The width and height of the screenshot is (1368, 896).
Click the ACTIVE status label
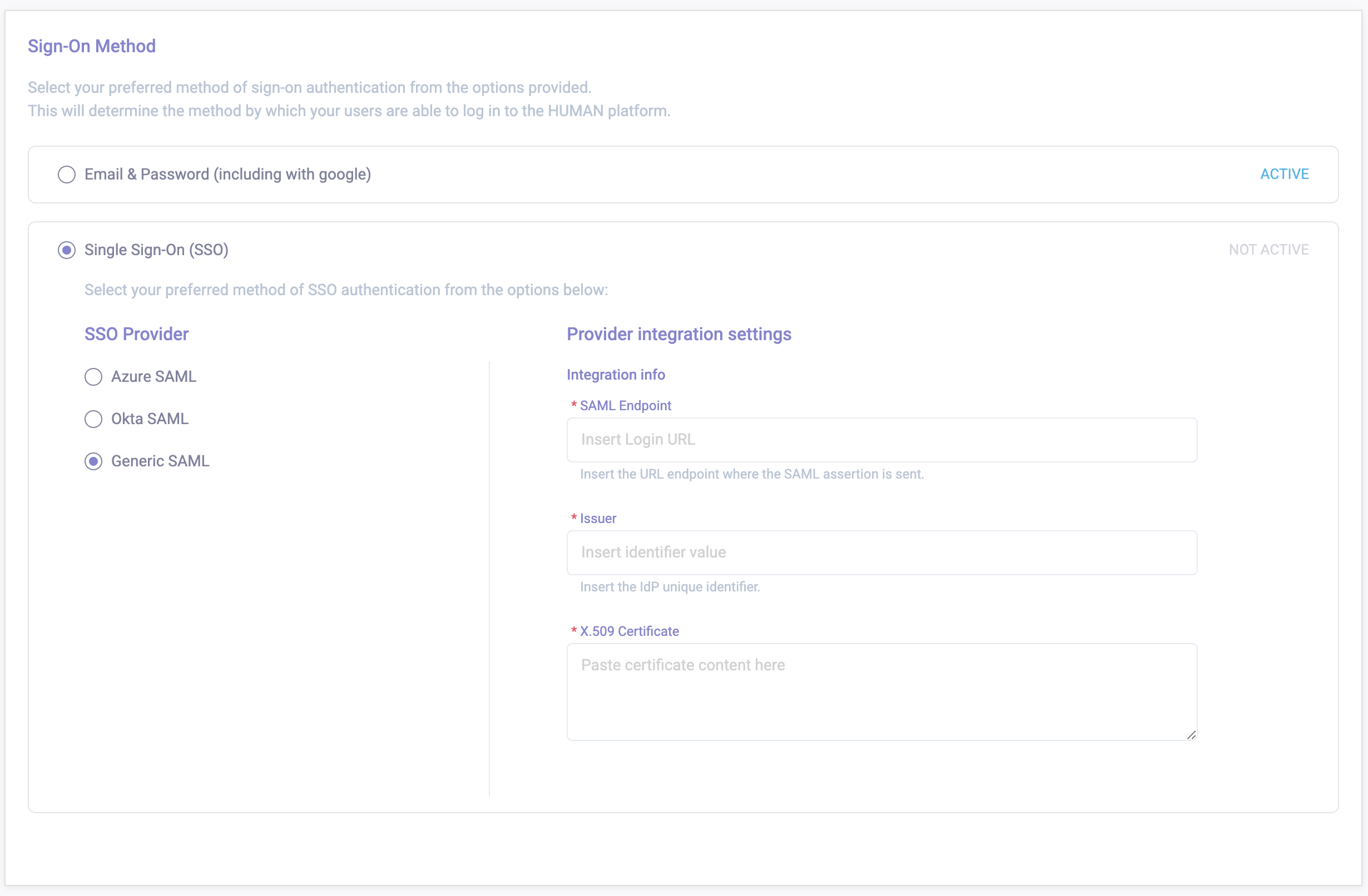tap(1284, 174)
